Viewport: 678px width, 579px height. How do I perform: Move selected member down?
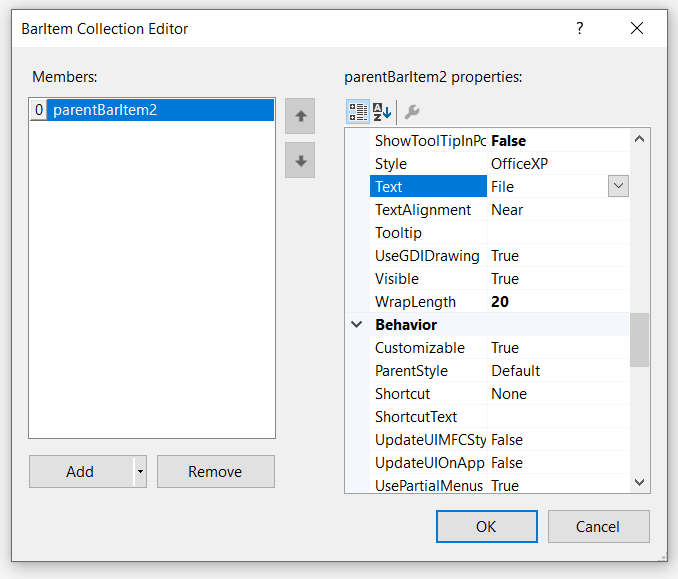click(x=300, y=160)
